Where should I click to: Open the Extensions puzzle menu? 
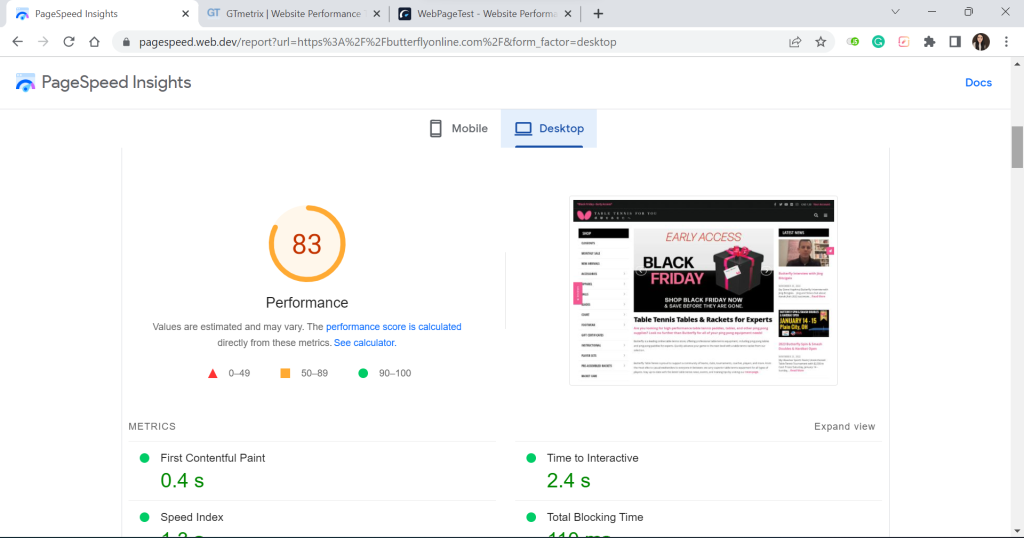pyautogui.click(x=929, y=42)
